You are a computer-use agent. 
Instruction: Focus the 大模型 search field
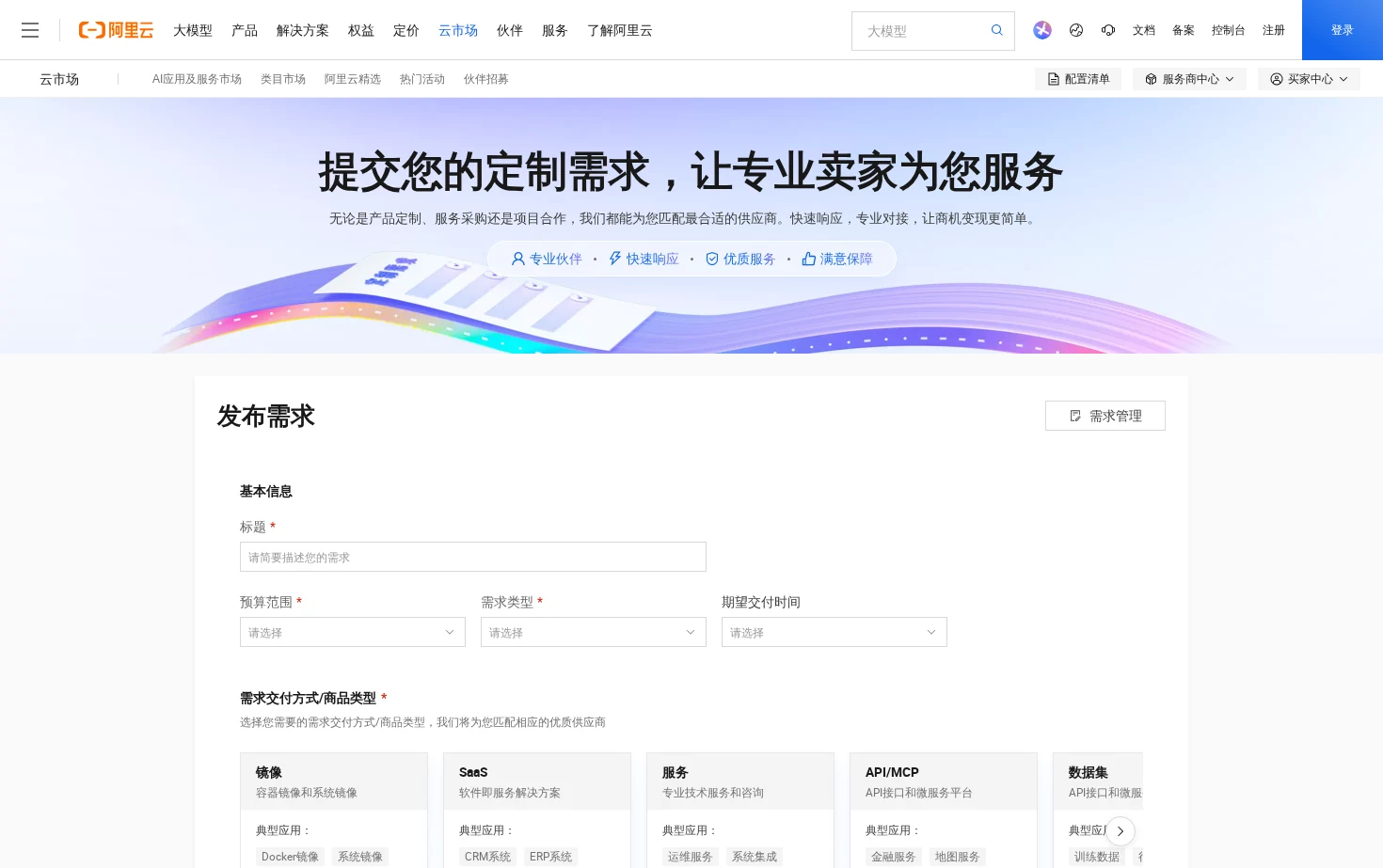pyautogui.click(x=920, y=31)
